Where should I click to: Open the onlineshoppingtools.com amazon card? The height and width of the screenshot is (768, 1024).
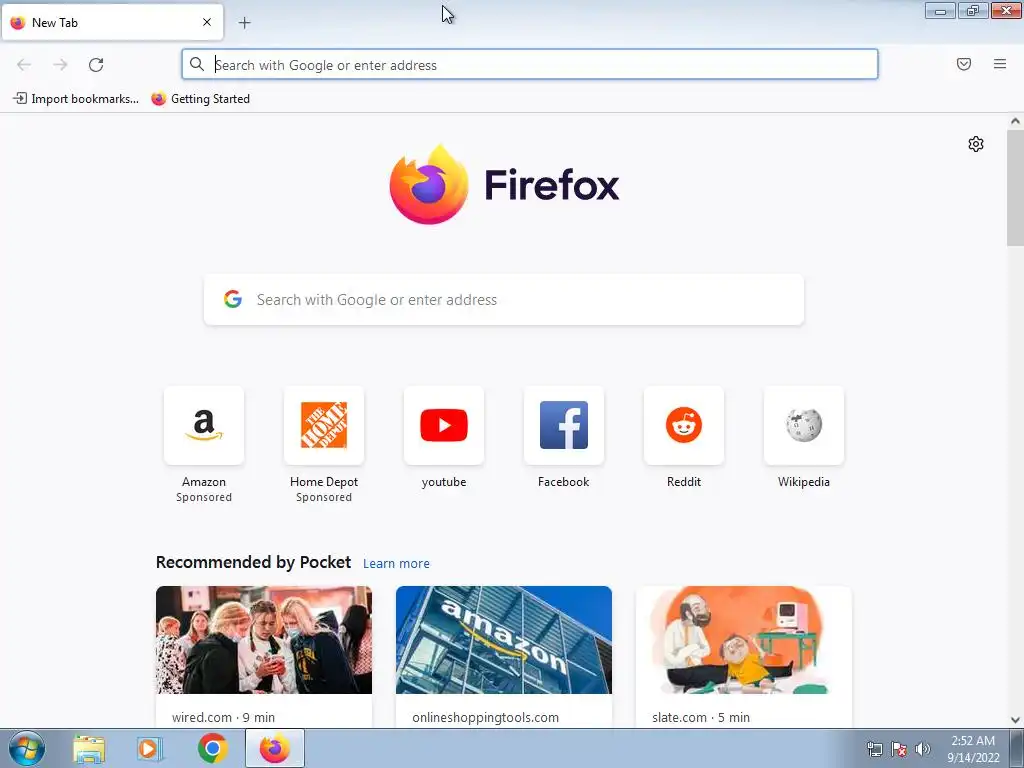(x=504, y=640)
